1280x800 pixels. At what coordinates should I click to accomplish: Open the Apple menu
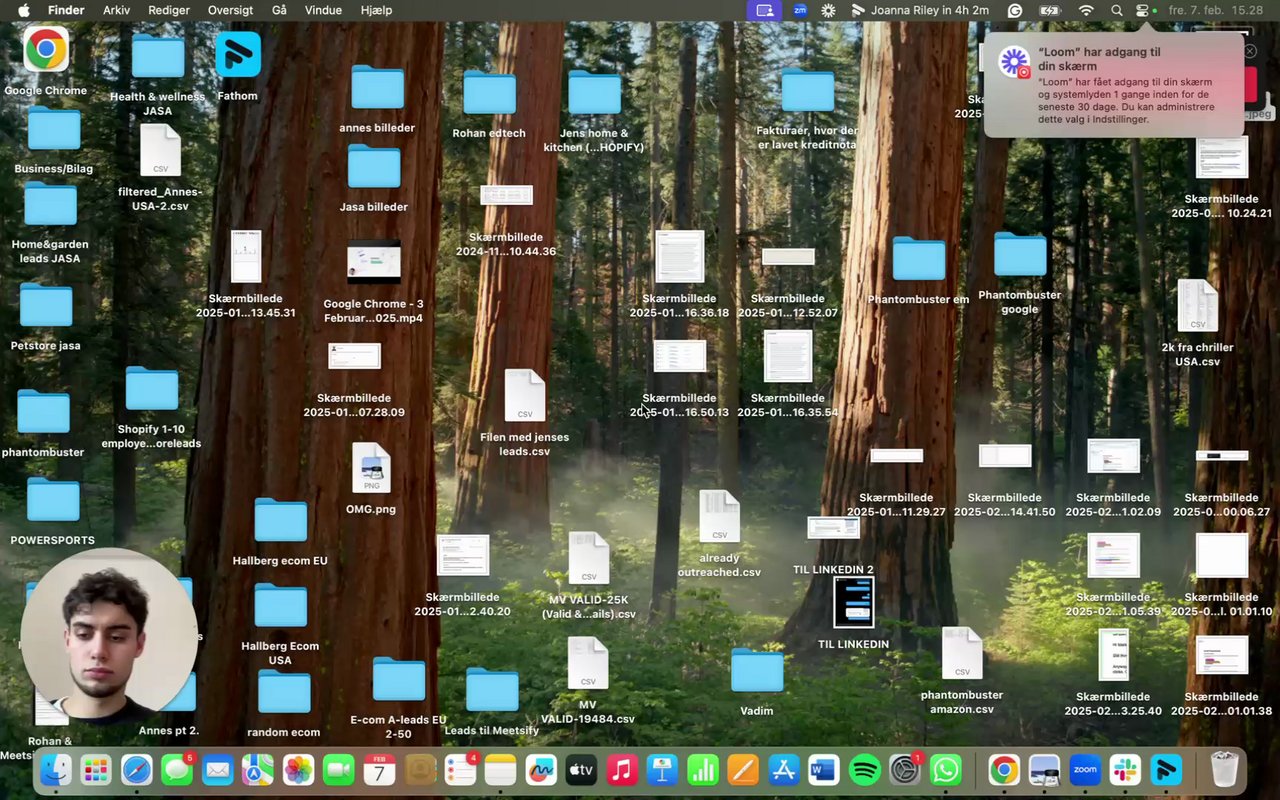(24, 10)
